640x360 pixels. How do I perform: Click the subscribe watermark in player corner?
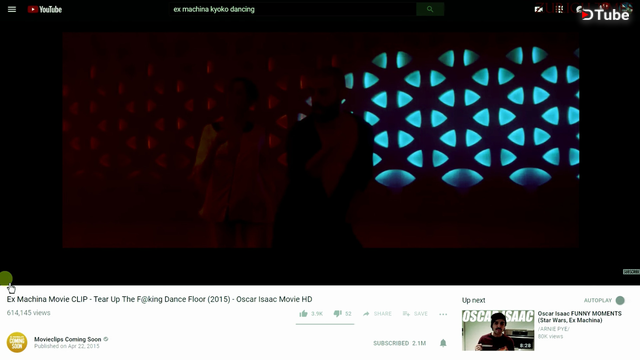pos(631,271)
